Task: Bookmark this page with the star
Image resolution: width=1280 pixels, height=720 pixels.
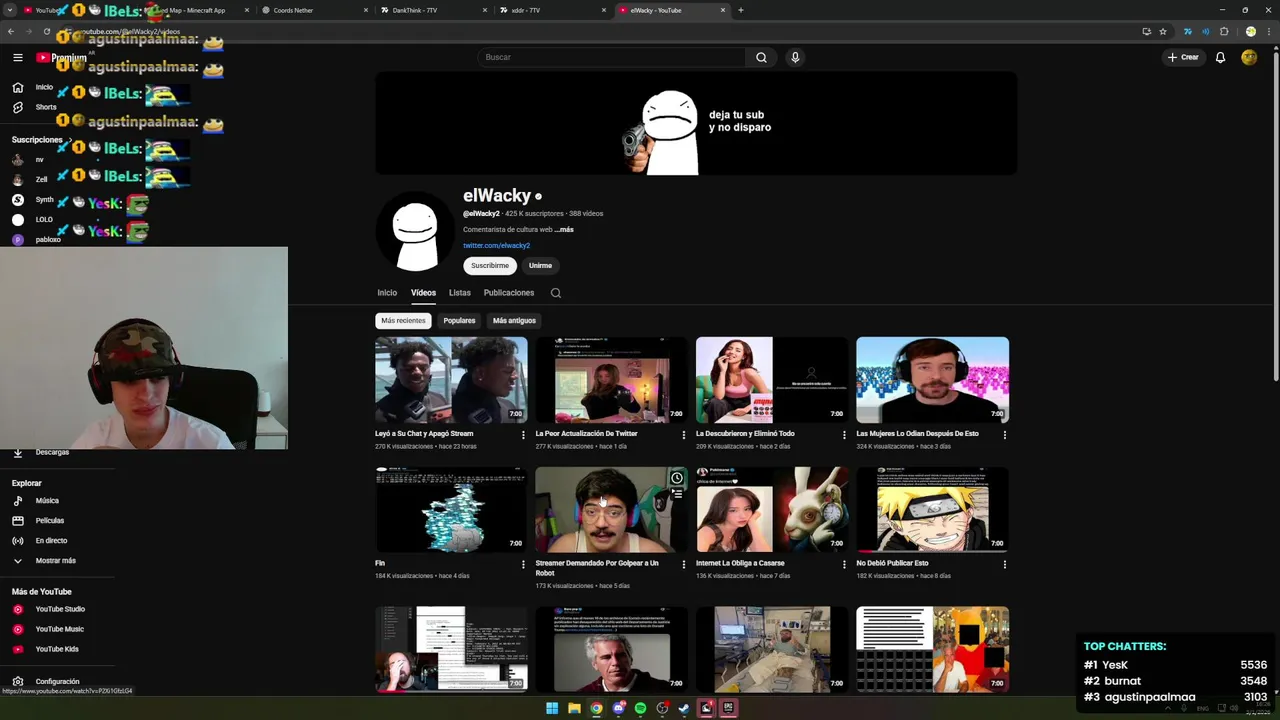Action: click(1163, 31)
